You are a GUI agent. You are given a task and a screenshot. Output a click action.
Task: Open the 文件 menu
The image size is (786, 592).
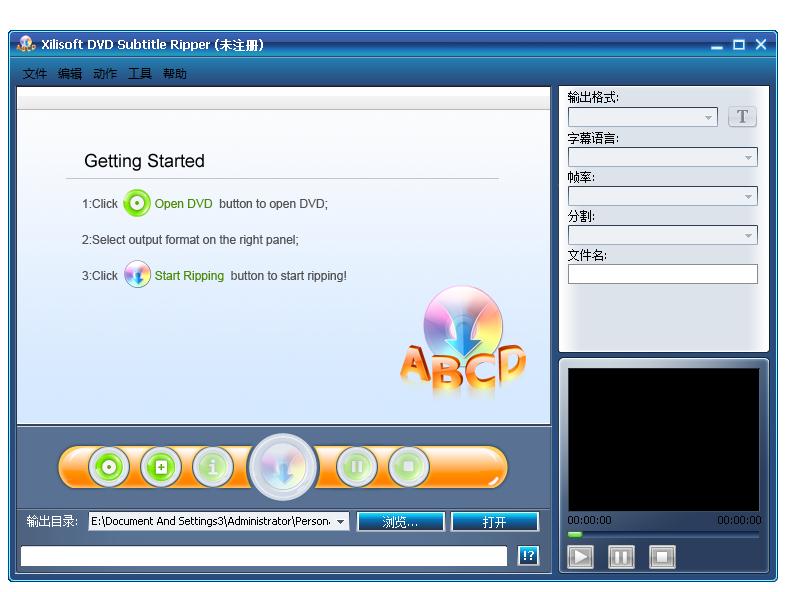35,74
